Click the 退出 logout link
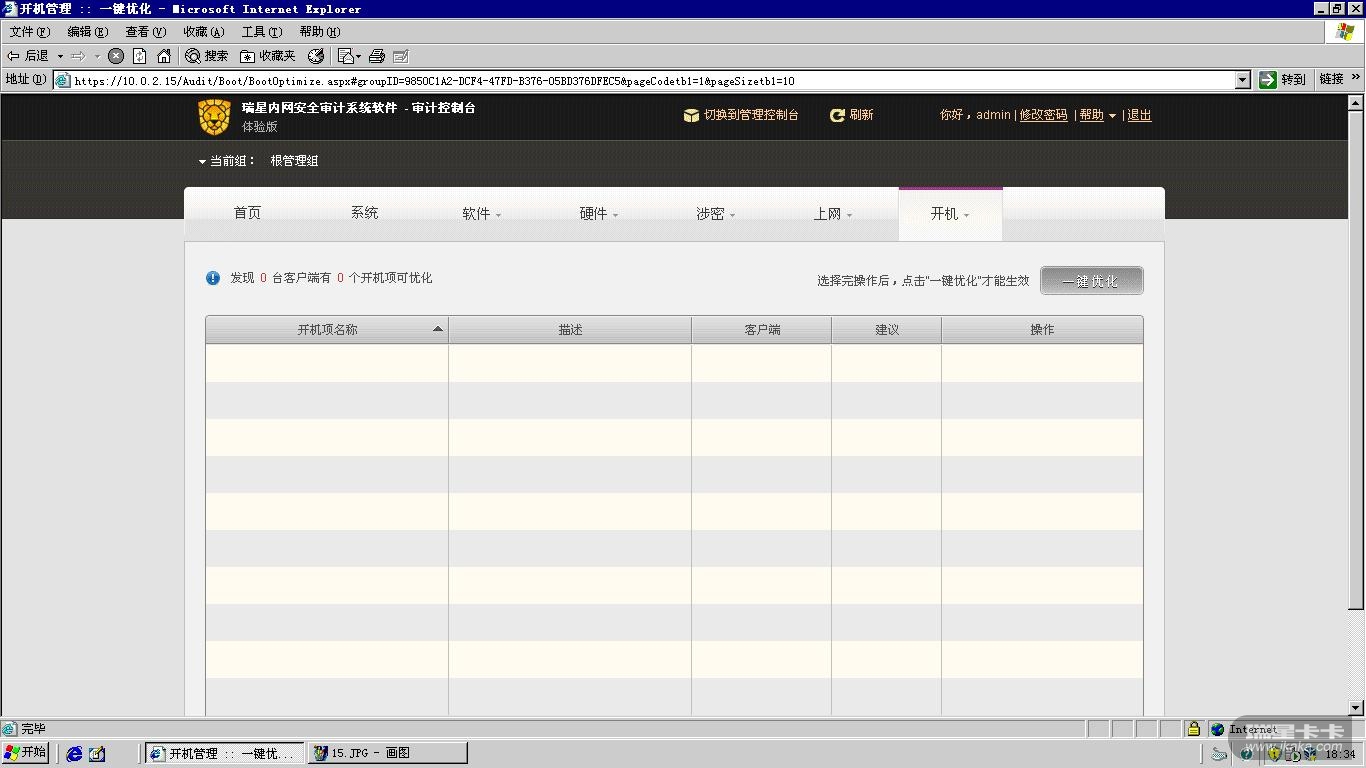 1139,116
